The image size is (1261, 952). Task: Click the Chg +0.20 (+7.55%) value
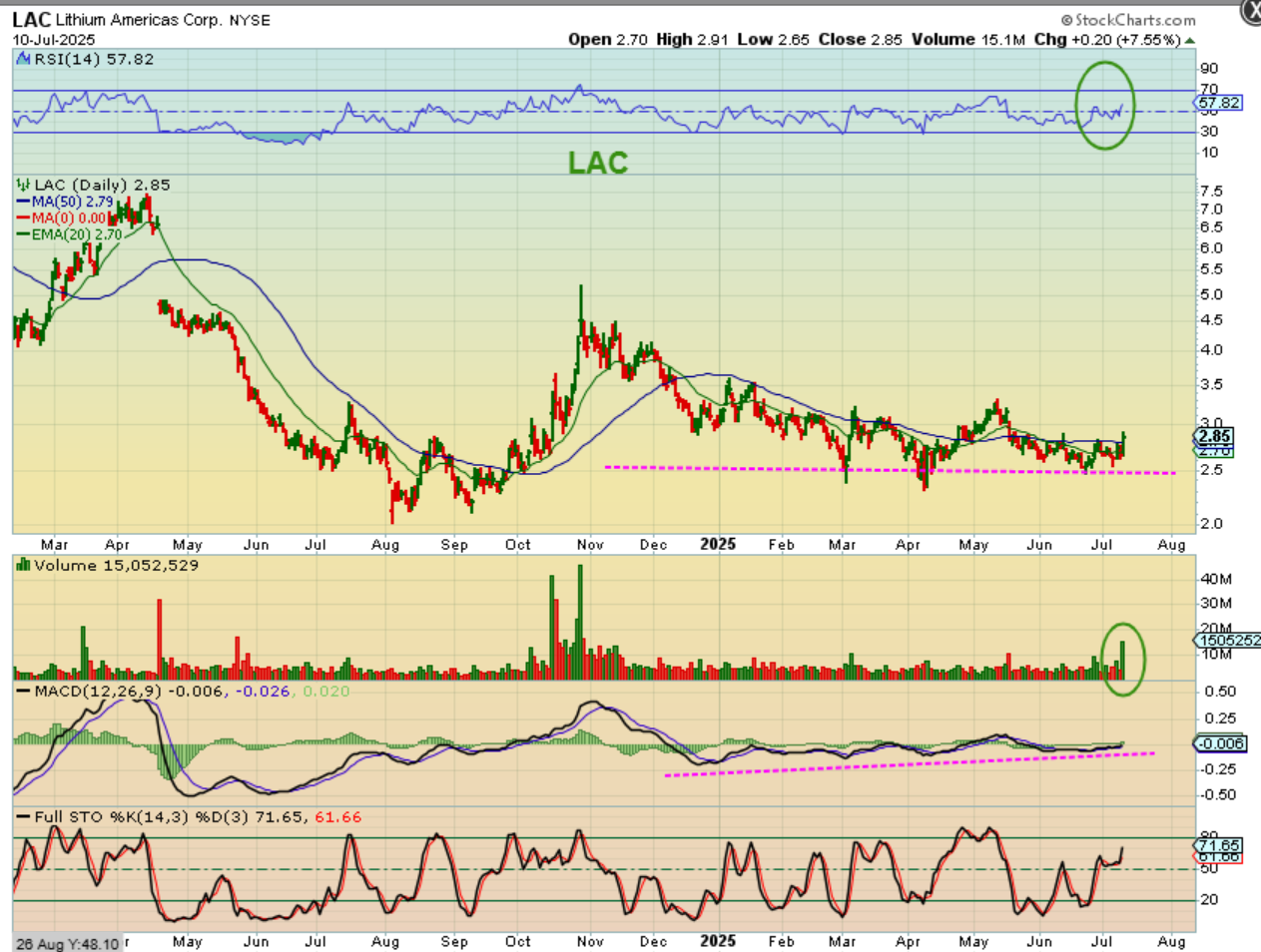[x=1107, y=40]
